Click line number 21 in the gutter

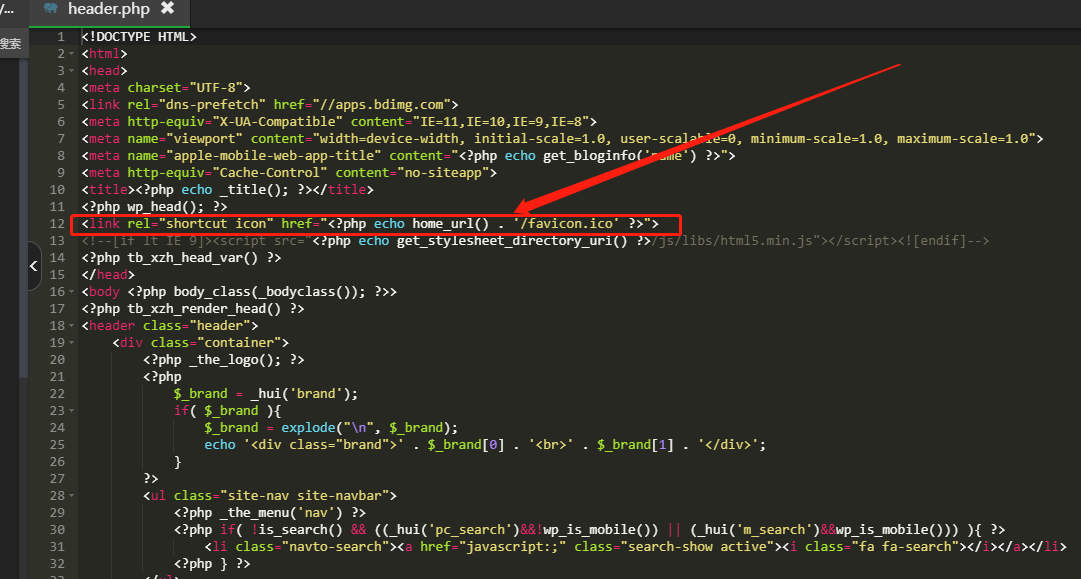coord(57,377)
